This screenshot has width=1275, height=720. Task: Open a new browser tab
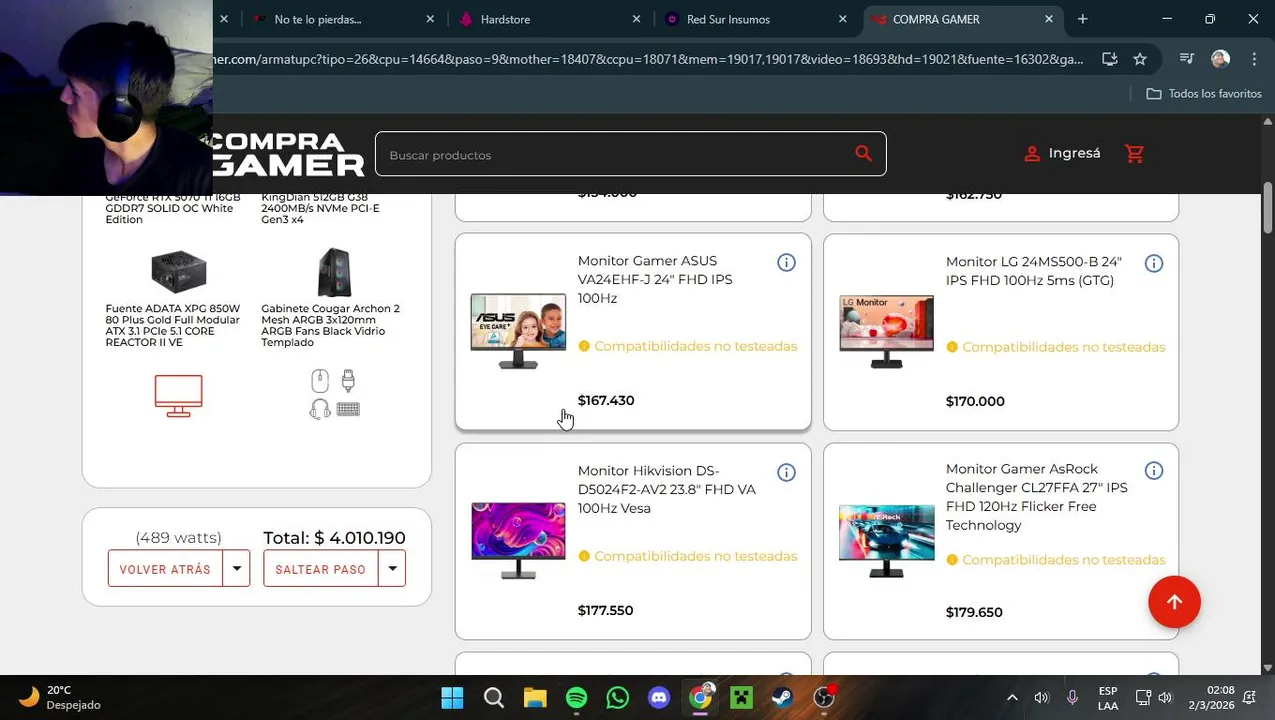click(1082, 19)
